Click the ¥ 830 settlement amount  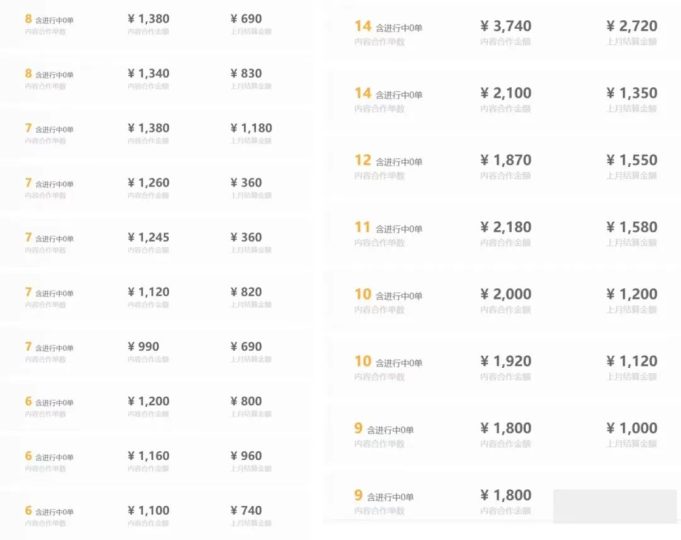pyautogui.click(x=246, y=73)
